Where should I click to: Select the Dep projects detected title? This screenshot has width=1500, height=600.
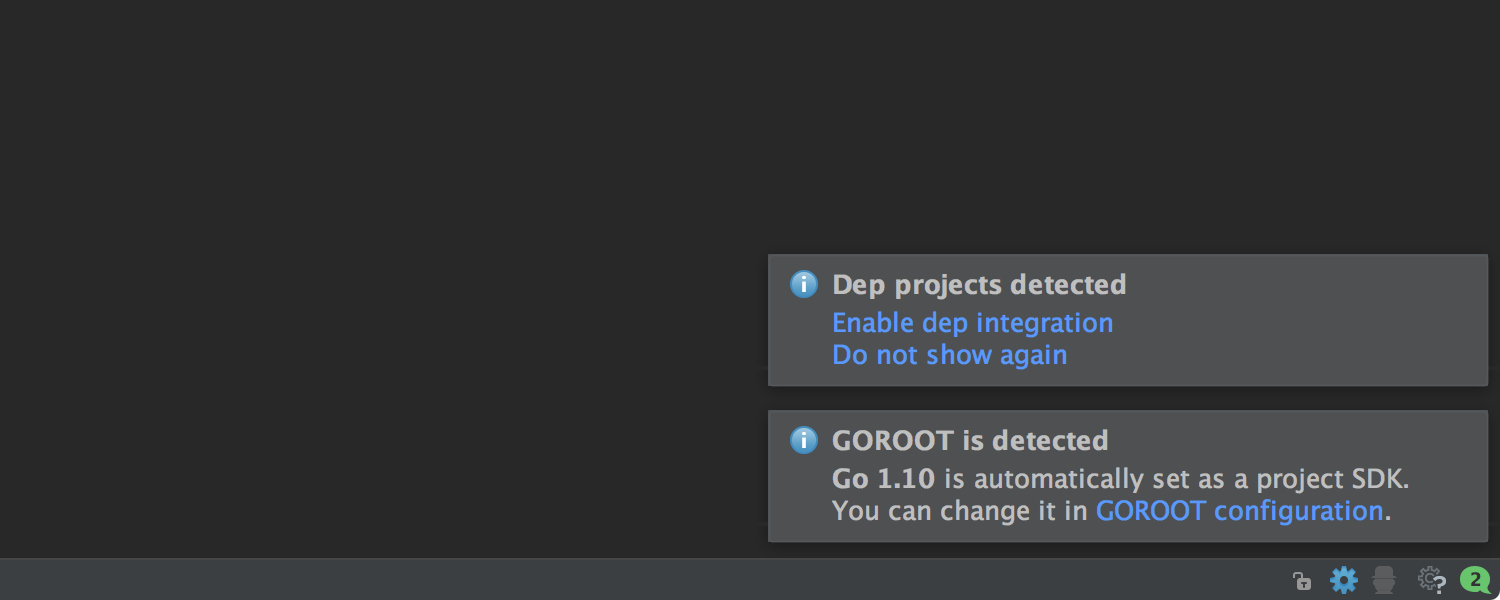point(979,285)
